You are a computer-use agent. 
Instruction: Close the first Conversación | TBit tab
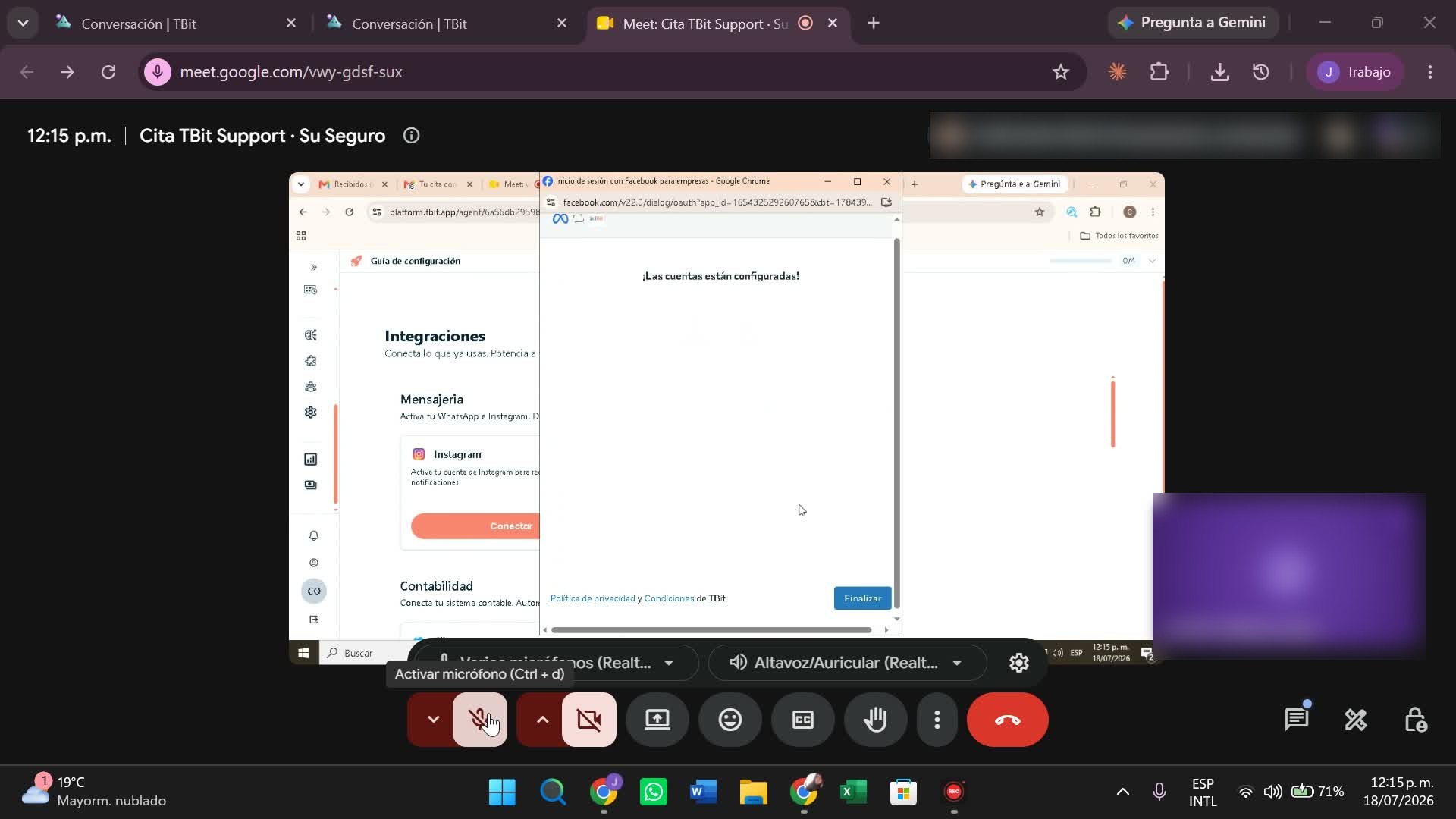(x=291, y=24)
